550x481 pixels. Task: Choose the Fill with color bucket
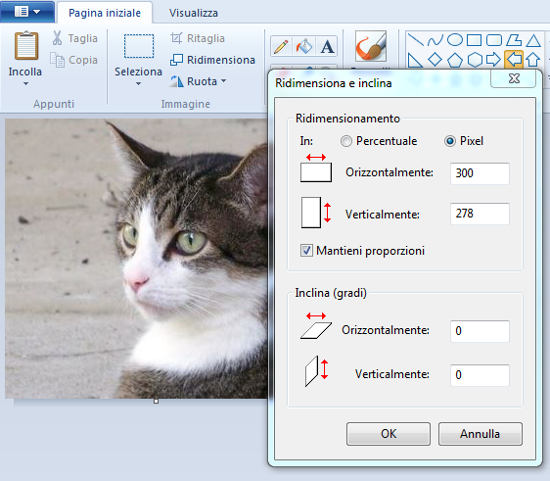pos(304,46)
